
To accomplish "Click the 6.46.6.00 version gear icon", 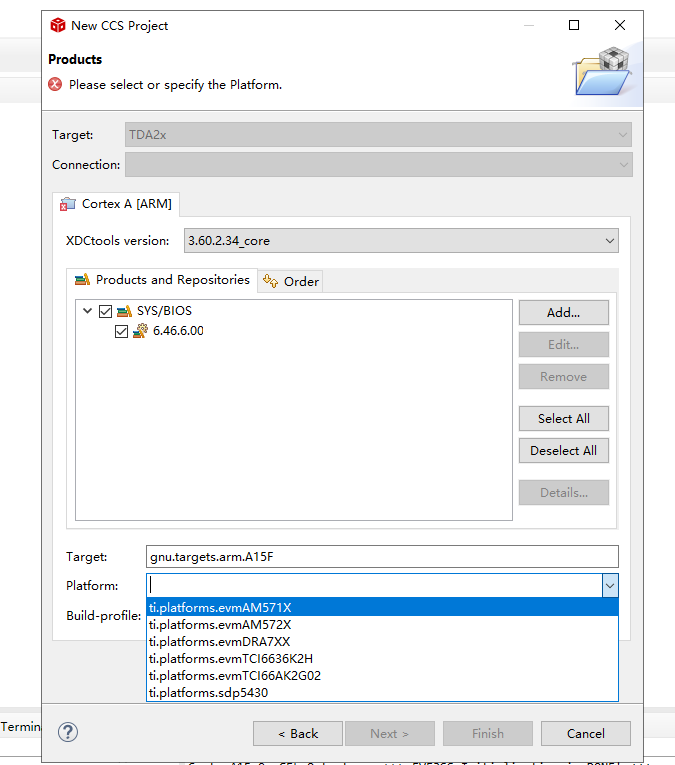I will [x=140, y=331].
